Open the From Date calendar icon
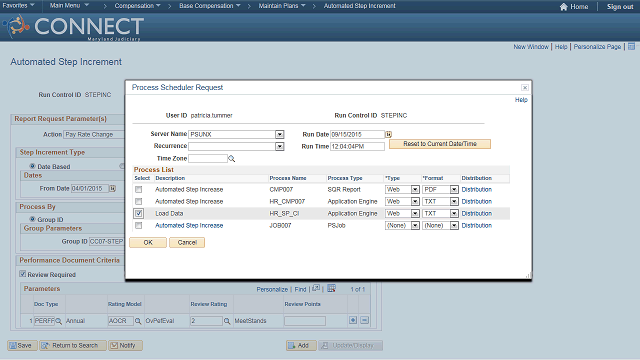Image resolution: width=640 pixels, height=360 pixels. 112,188
